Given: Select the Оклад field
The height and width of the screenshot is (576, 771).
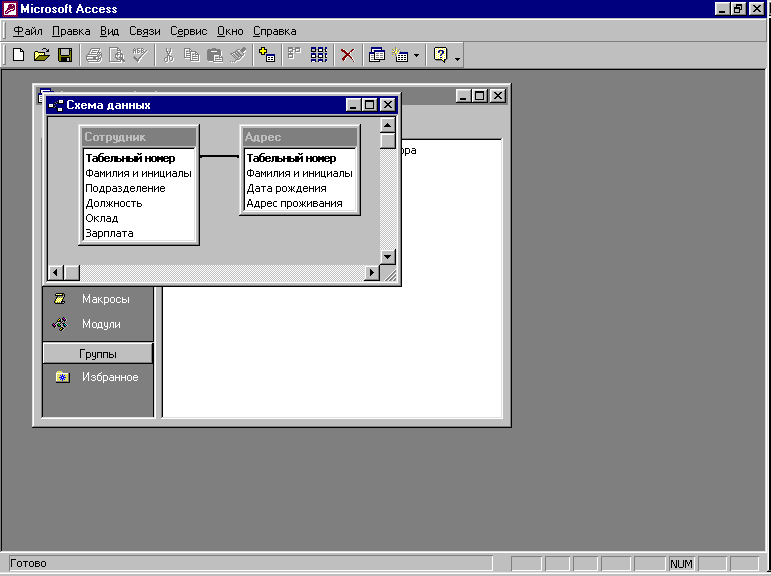Looking at the screenshot, I should [x=139, y=218].
